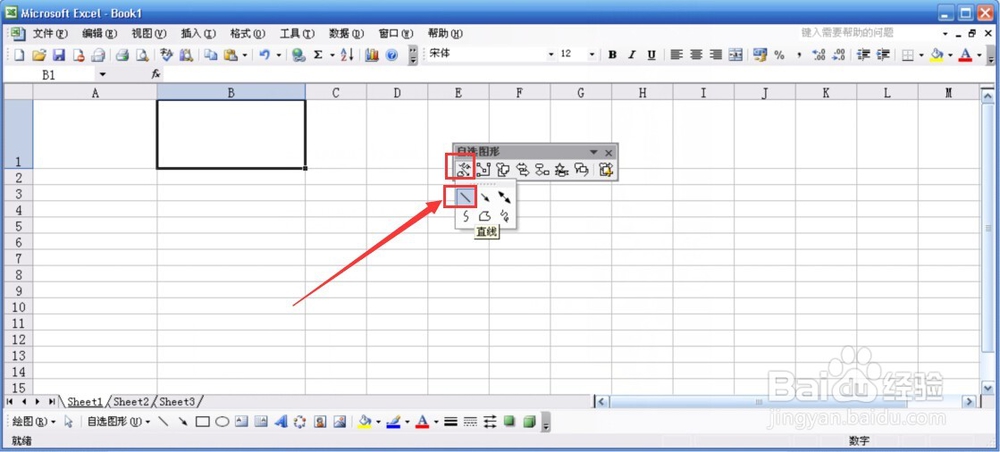Select the Scribble tool in Lines popup
Image resolution: width=1000 pixels, height=452 pixels.
504,216
